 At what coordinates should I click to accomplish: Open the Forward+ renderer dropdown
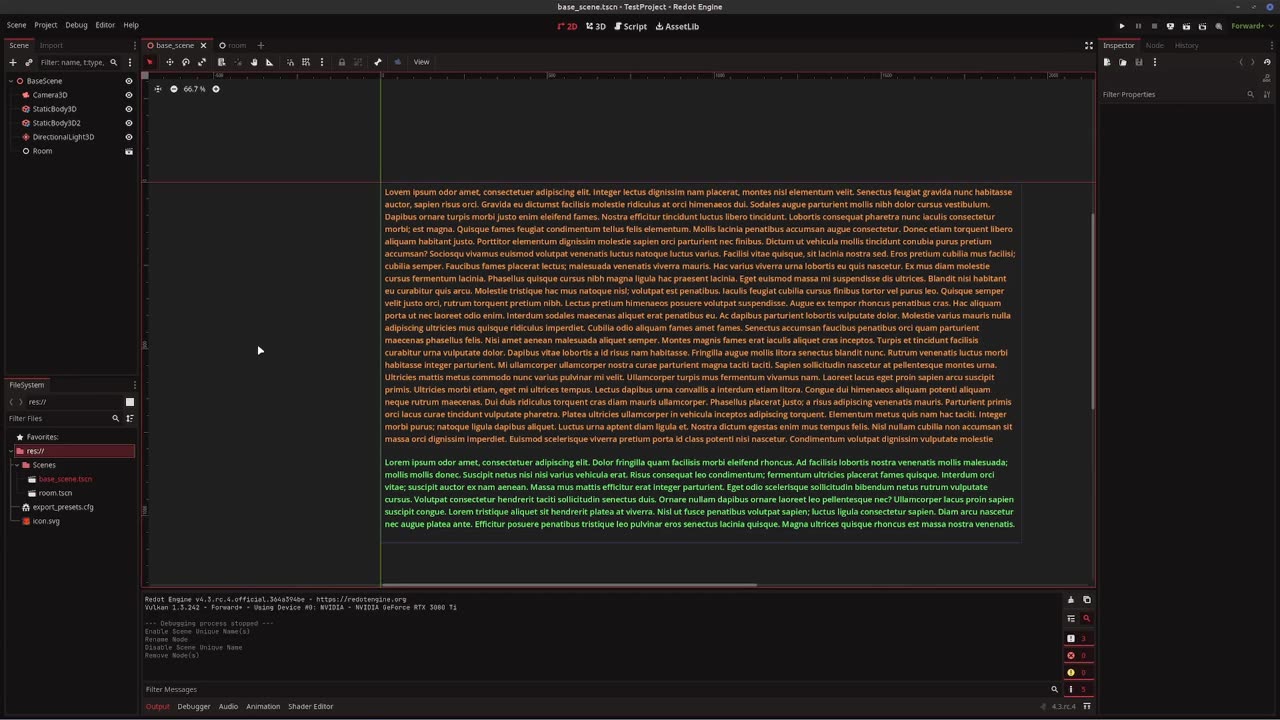coord(1251,26)
